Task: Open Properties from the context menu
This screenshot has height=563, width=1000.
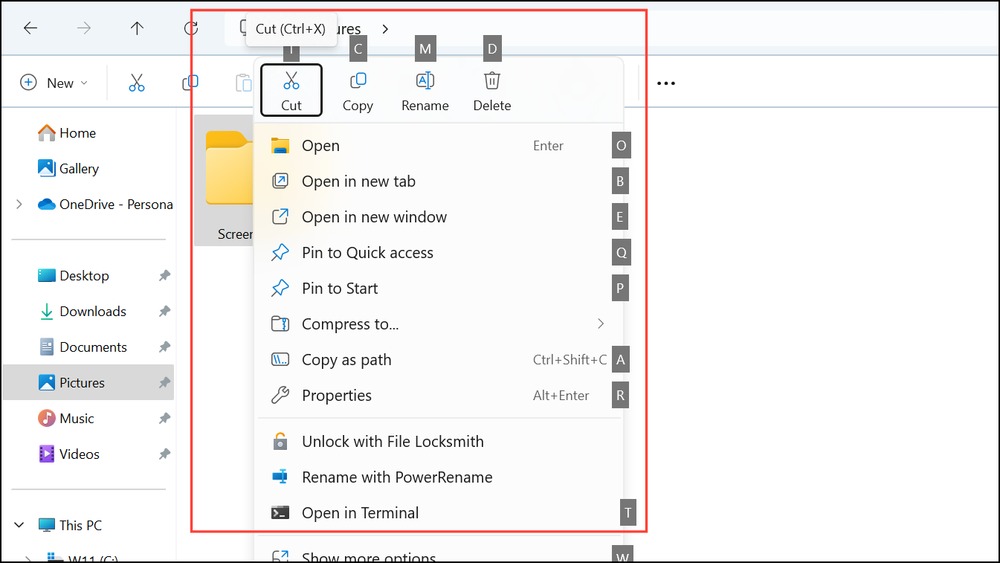Action: (x=439, y=395)
